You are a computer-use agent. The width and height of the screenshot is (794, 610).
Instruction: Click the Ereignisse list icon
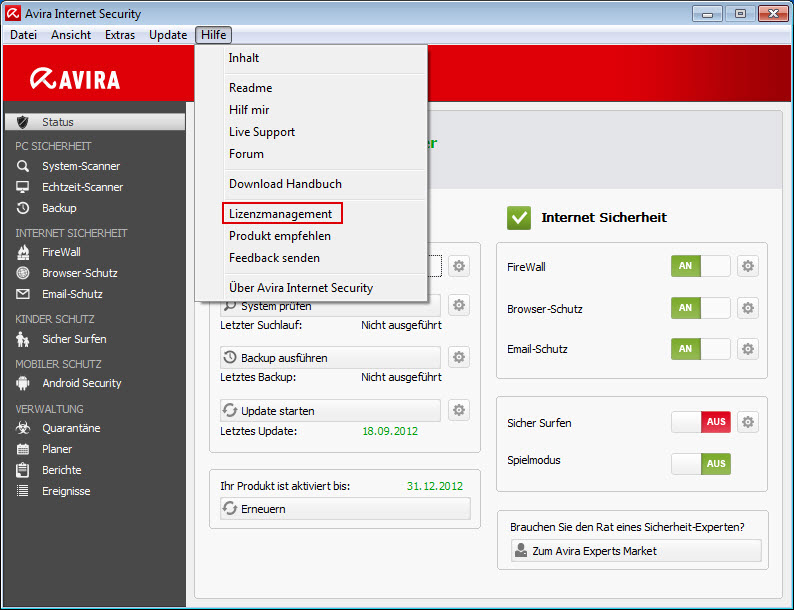22,491
